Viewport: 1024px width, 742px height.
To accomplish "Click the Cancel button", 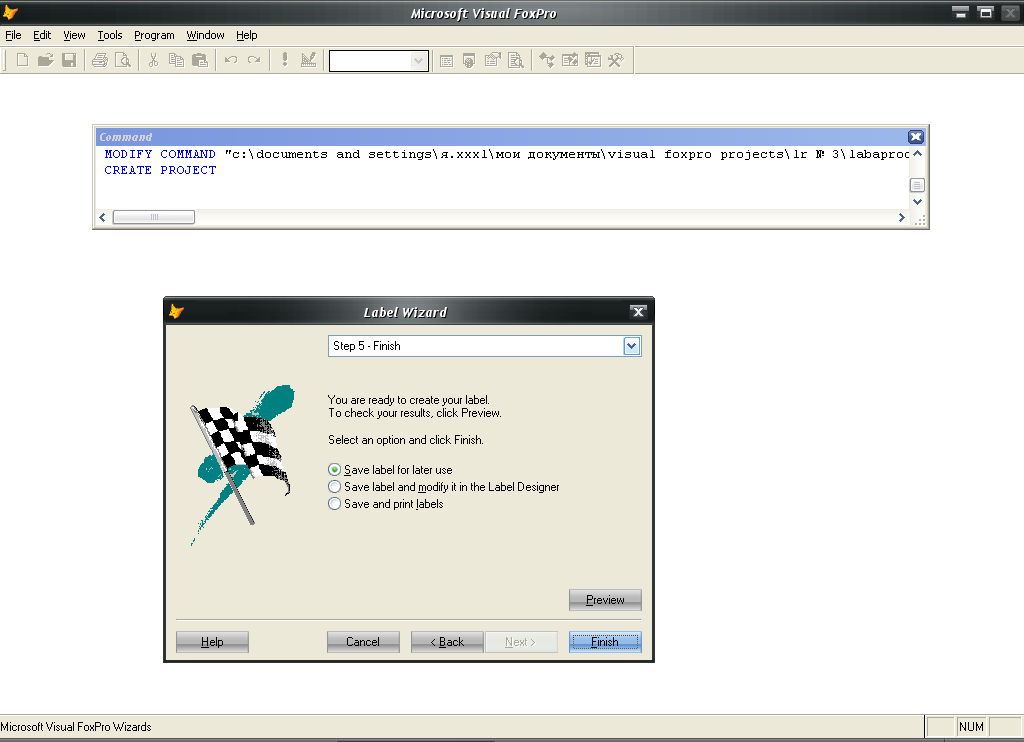I will click(363, 642).
